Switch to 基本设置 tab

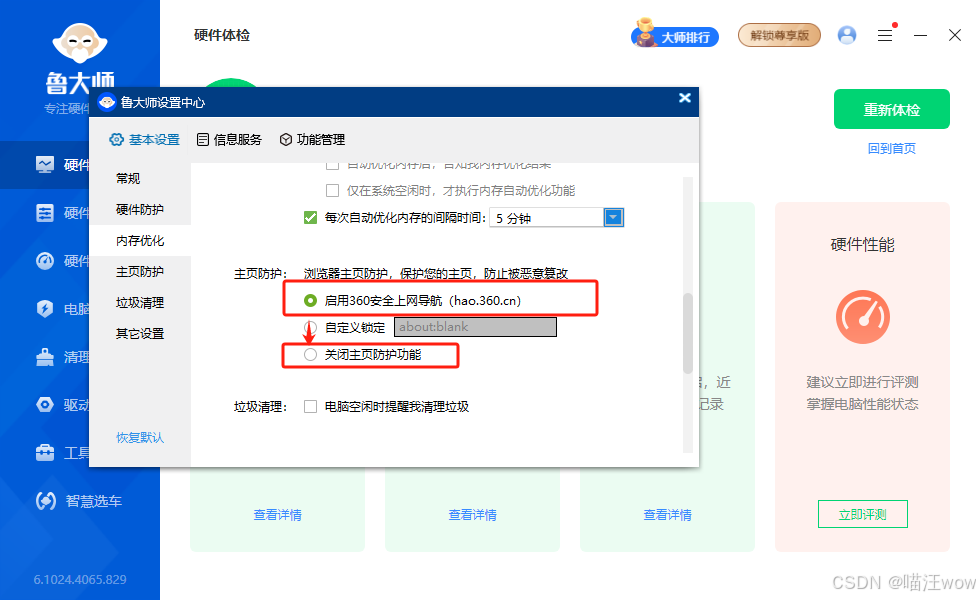(x=144, y=139)
